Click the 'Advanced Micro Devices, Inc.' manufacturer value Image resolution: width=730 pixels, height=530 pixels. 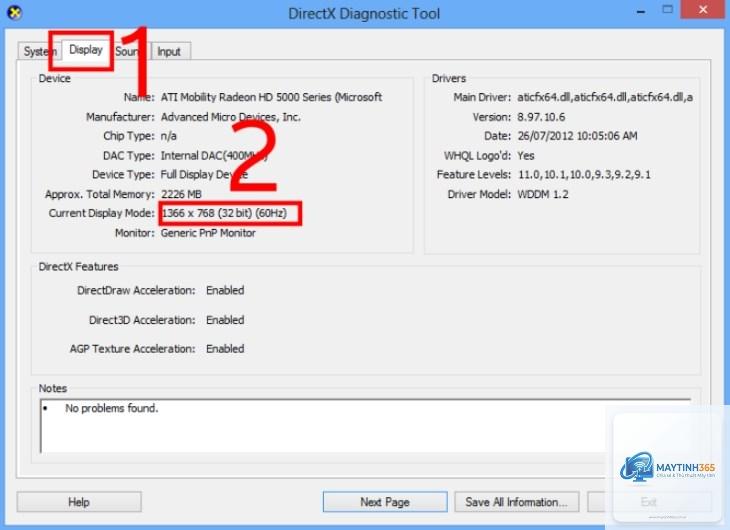coord(230,117)
